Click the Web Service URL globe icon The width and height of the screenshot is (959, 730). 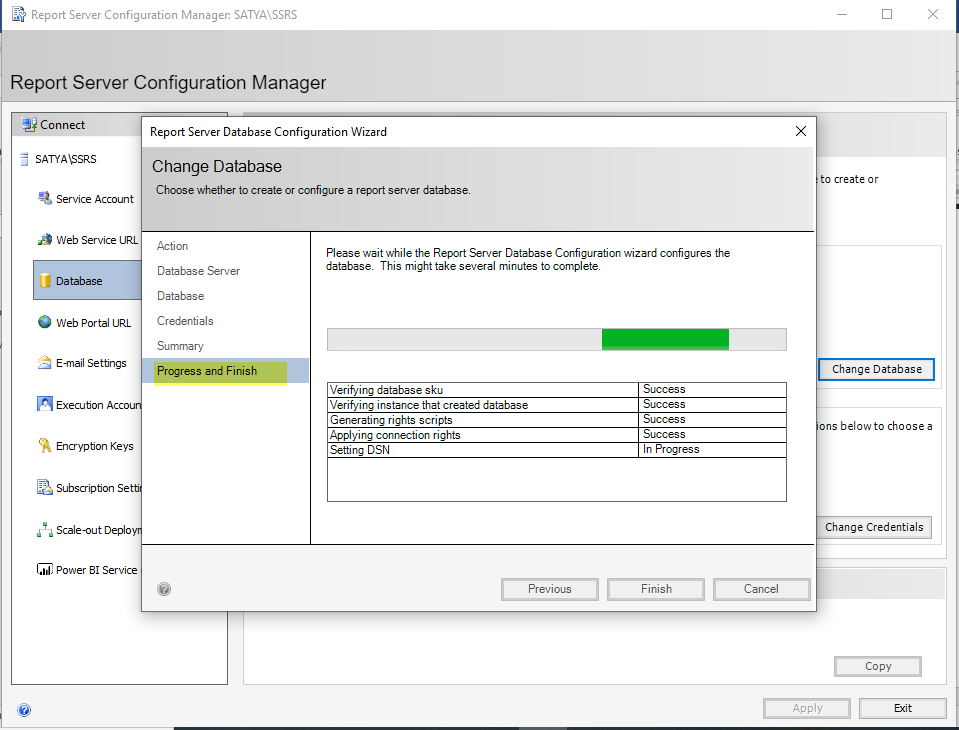[x=44, y=240]
